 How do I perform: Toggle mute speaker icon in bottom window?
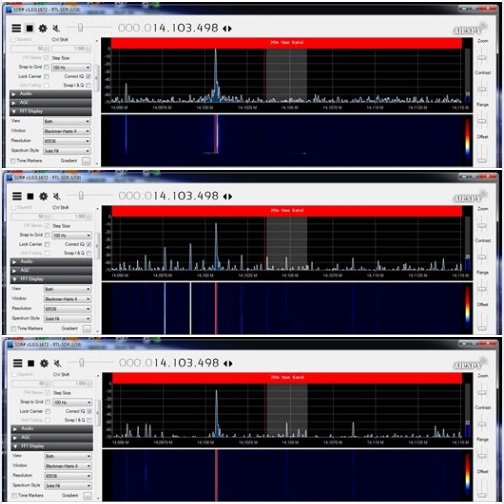58,363
